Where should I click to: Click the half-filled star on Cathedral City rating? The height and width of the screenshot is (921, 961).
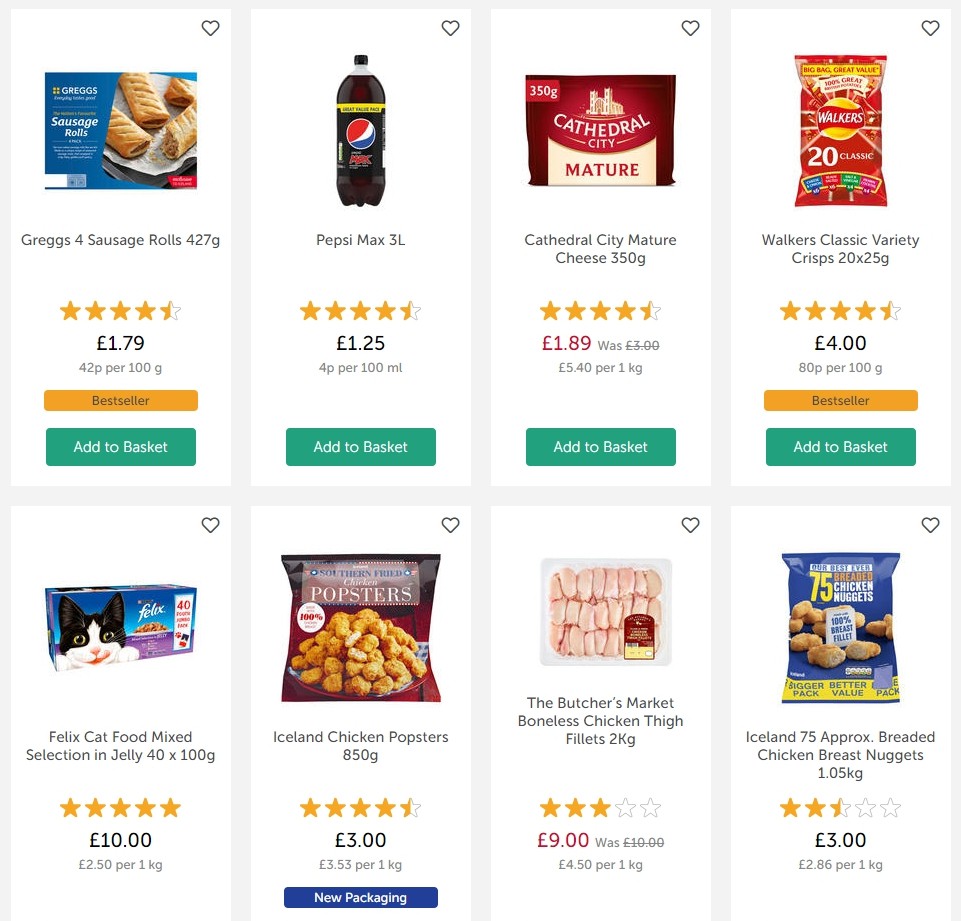coord(650,310)
